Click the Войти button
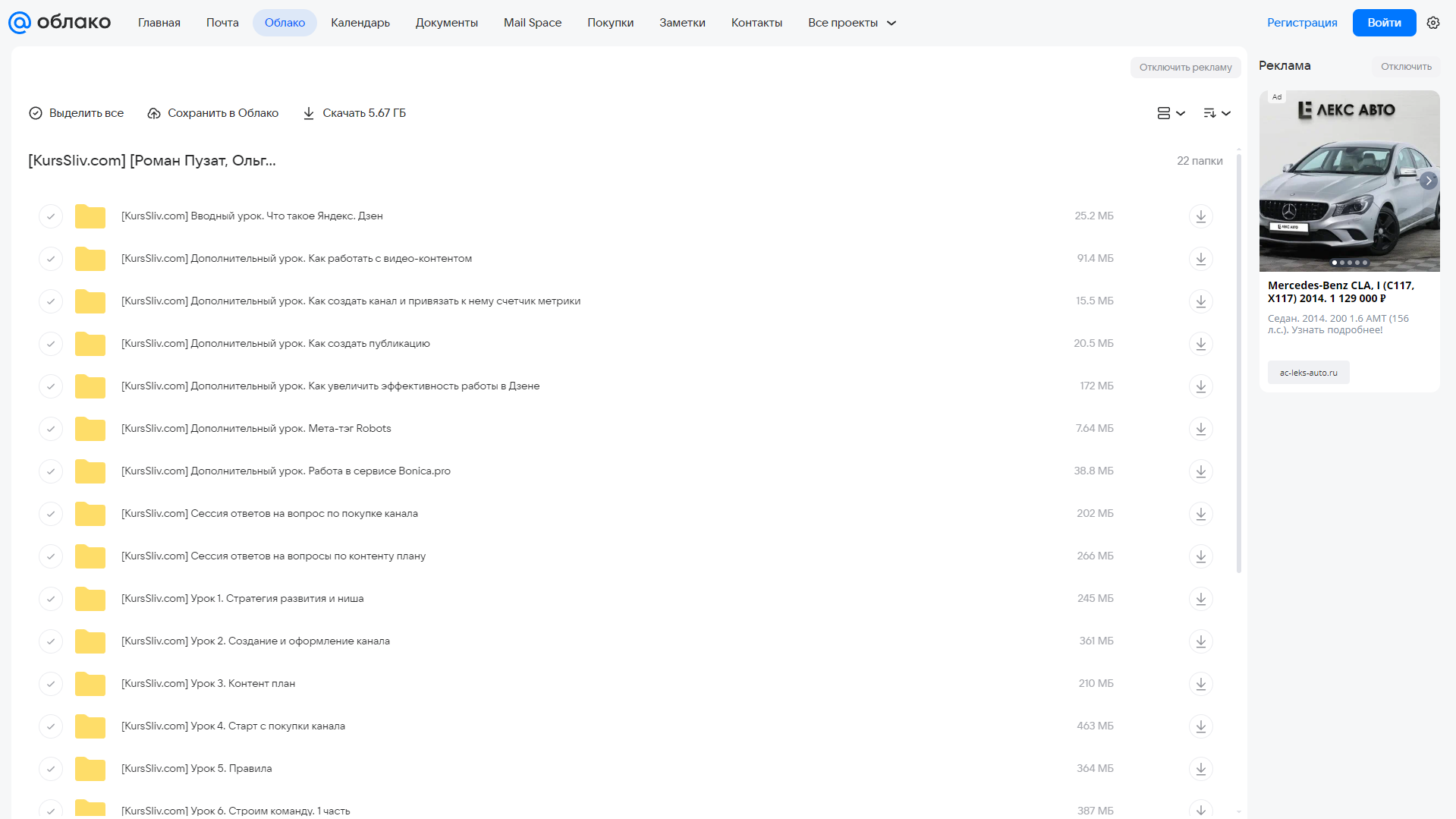The width and height of the screenshot is (1456, 819). coord(1384,23)
